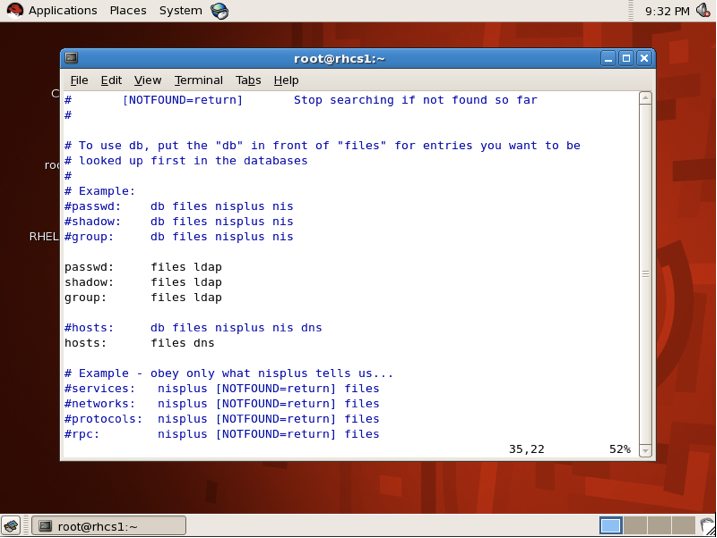Click the '52%' file position indicator
717x538 pixels.
[x=620, y=449]
